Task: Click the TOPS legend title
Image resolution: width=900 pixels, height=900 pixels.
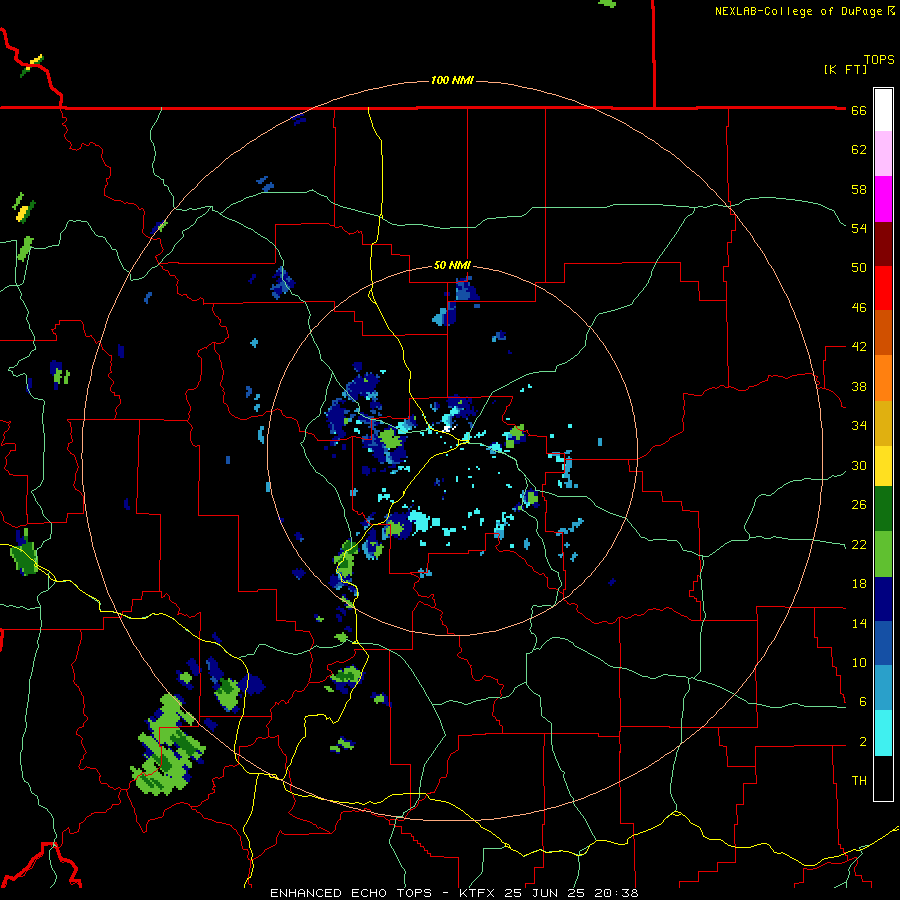Action: 879,59
